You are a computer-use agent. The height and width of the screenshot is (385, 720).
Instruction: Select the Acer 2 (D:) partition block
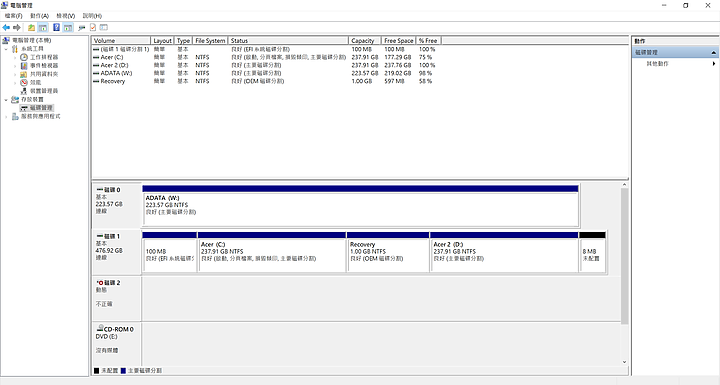click(x=504, y=252)
